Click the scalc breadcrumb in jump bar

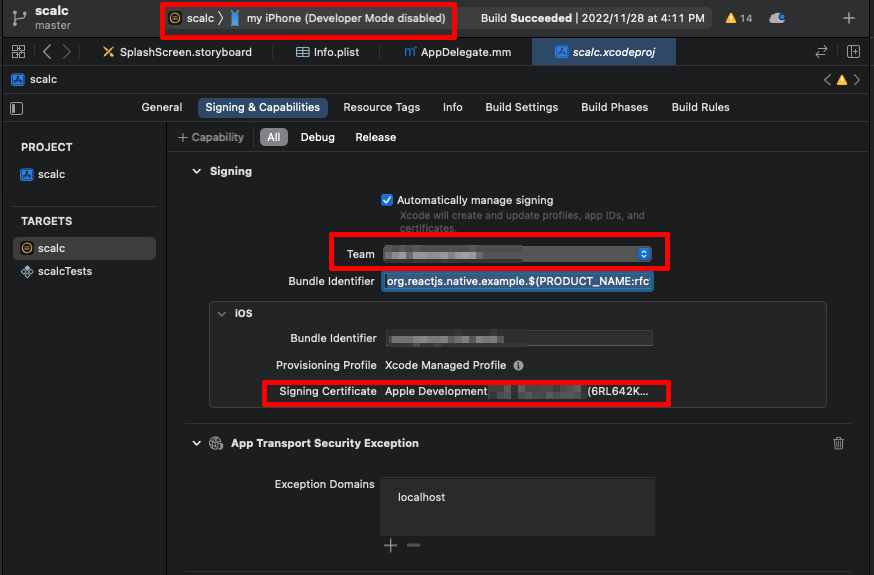[34, 79]
